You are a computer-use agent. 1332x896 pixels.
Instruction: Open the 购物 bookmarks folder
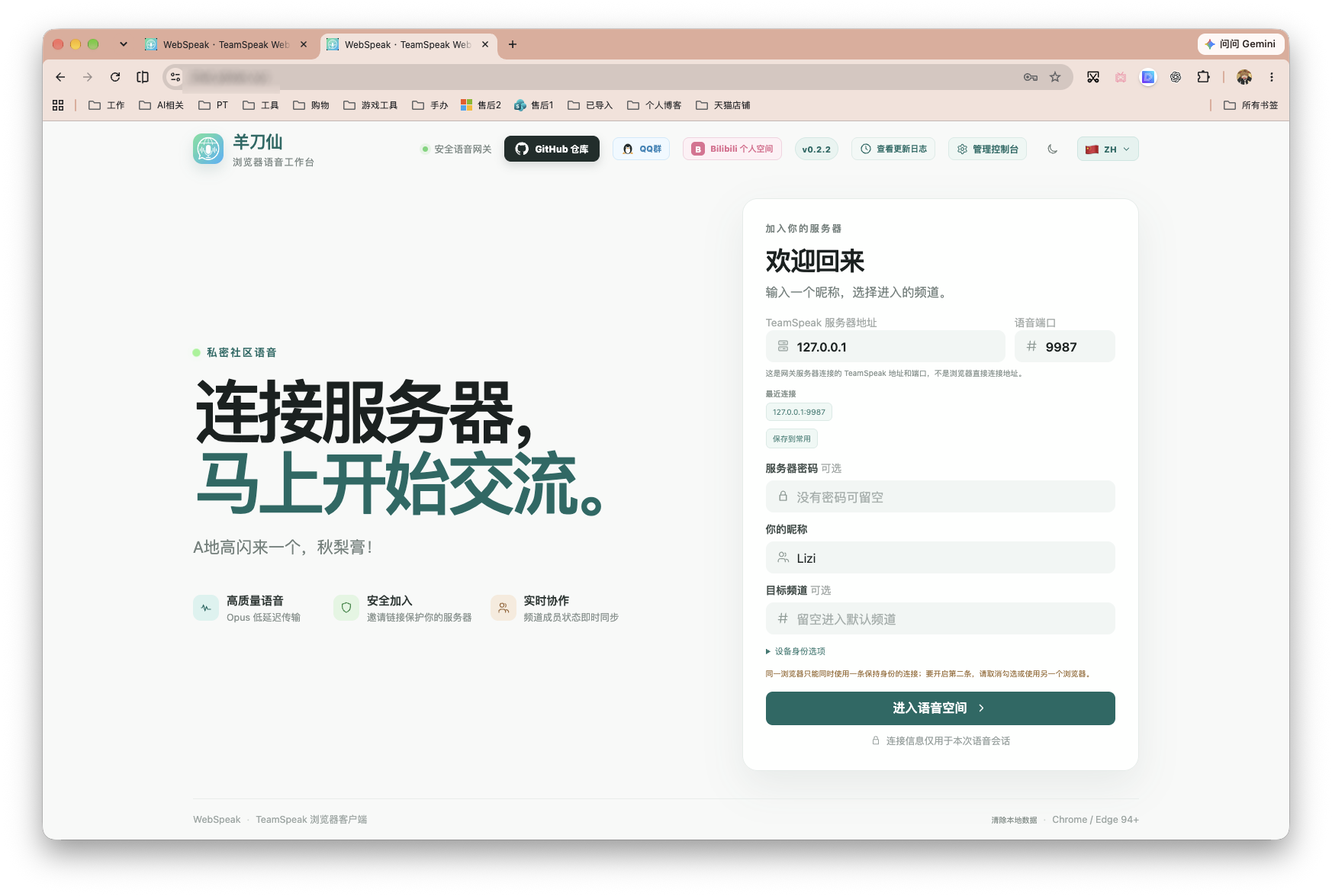coord(311,105)
